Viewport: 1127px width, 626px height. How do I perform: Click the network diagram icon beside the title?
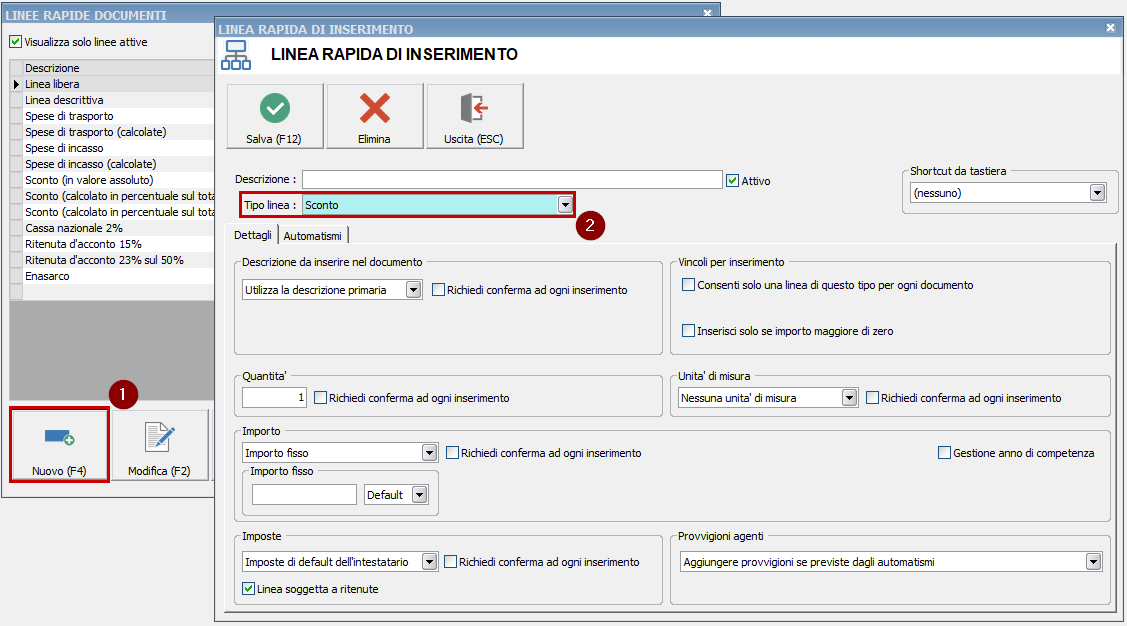[x=236, y=55]
